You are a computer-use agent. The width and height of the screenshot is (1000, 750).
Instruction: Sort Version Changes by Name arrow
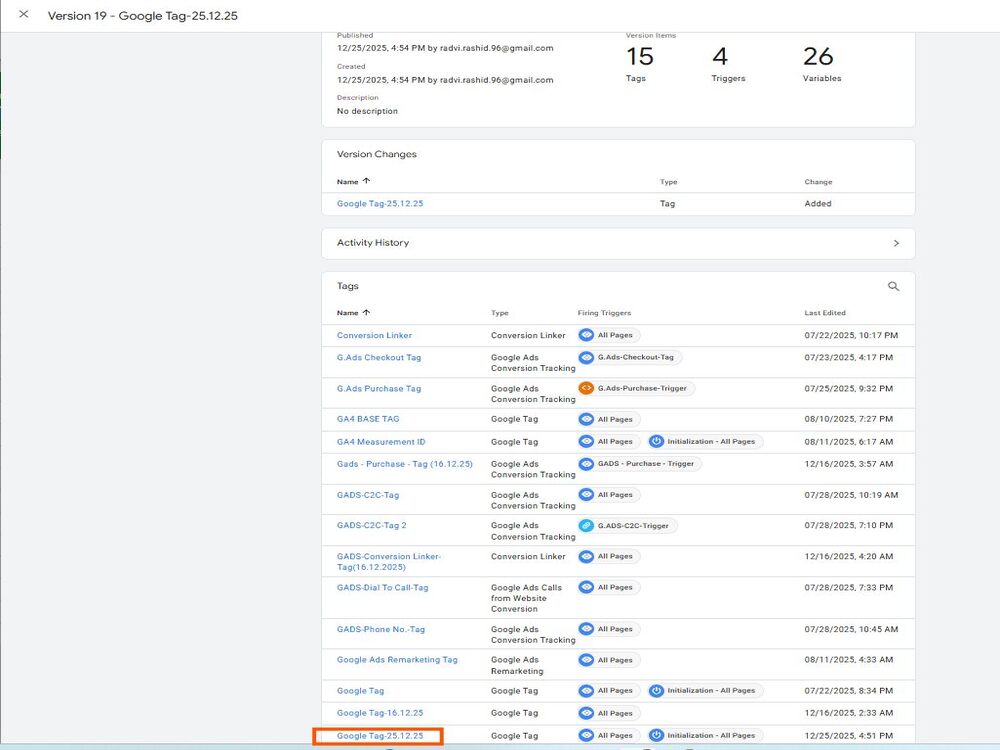366,181
